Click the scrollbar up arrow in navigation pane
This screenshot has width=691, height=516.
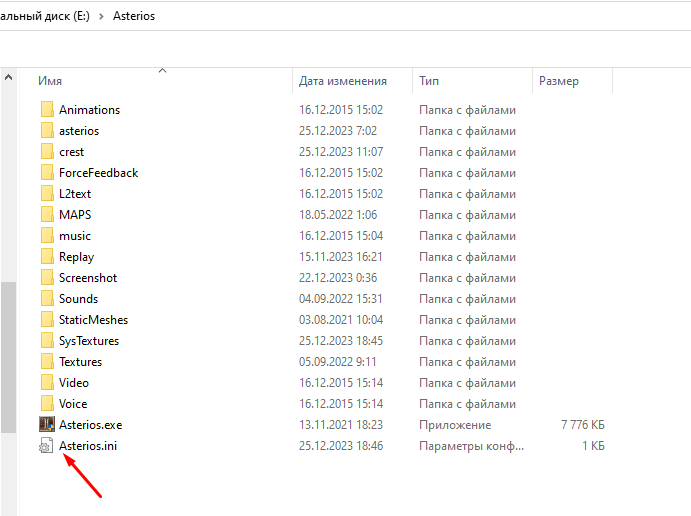pyautogui.click(x=8, y=78)
